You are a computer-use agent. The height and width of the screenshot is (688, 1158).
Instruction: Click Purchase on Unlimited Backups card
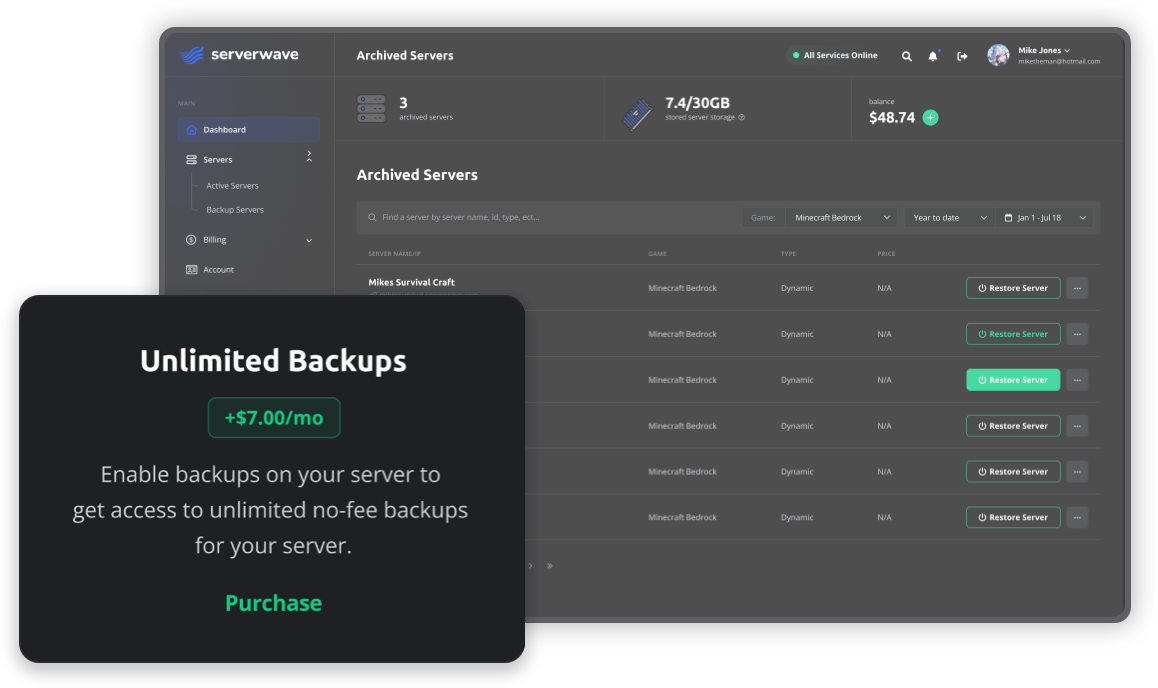point(273,603)
